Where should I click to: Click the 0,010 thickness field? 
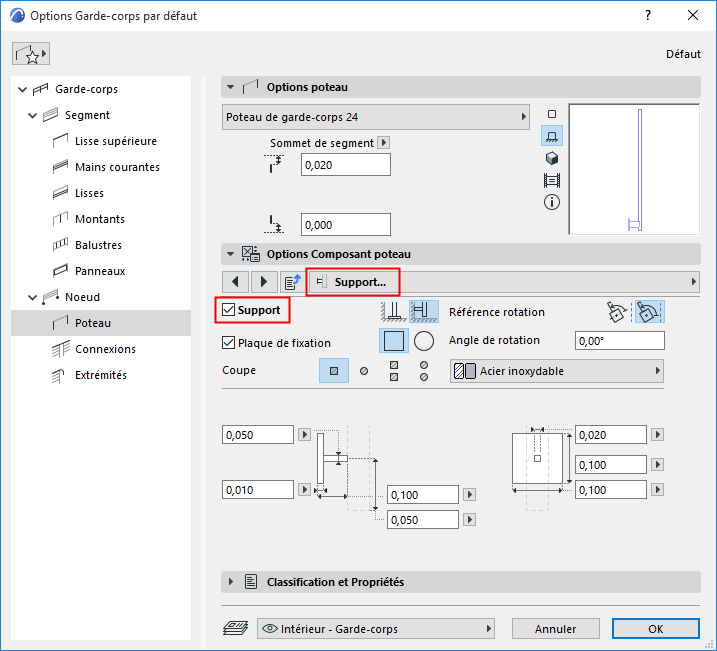tap(258, 490)
